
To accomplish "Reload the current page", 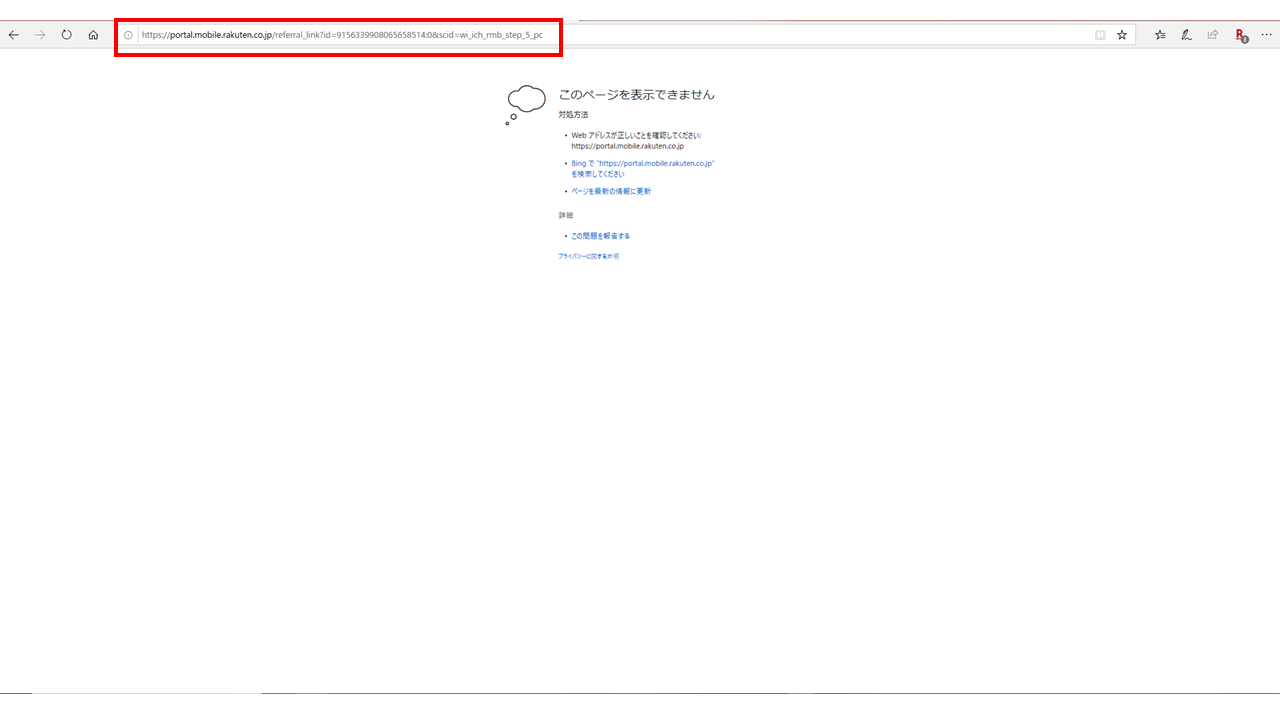I will point(67,35).
